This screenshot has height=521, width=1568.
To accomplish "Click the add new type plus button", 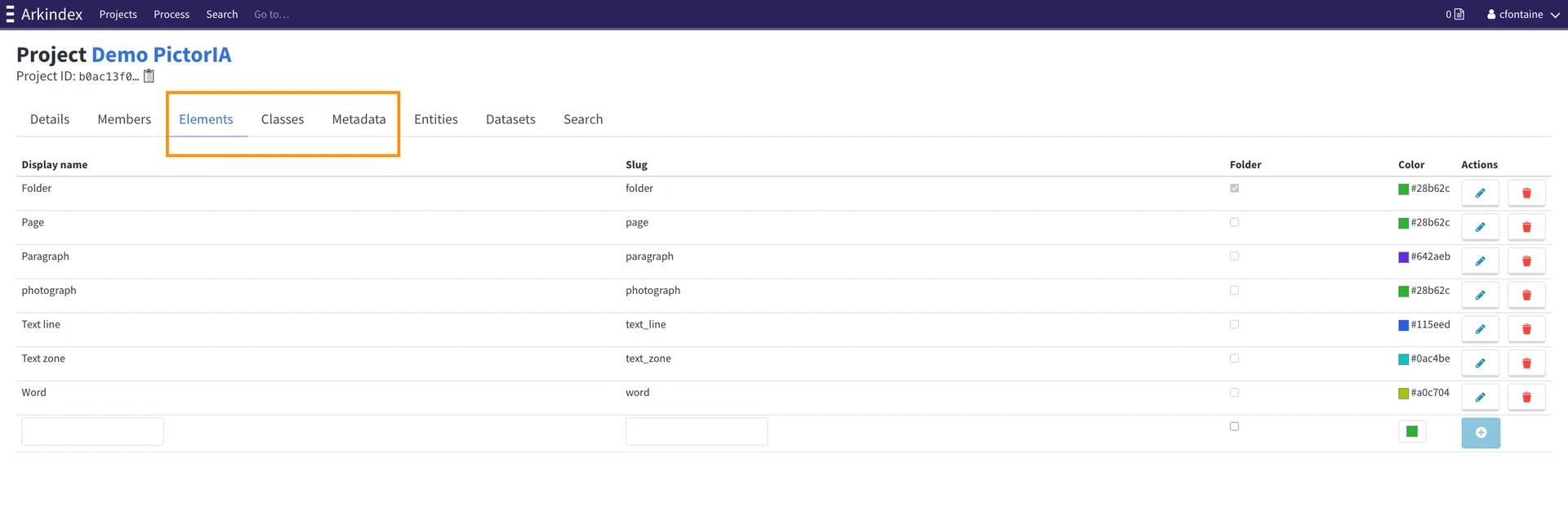I will coord(1481,433).
